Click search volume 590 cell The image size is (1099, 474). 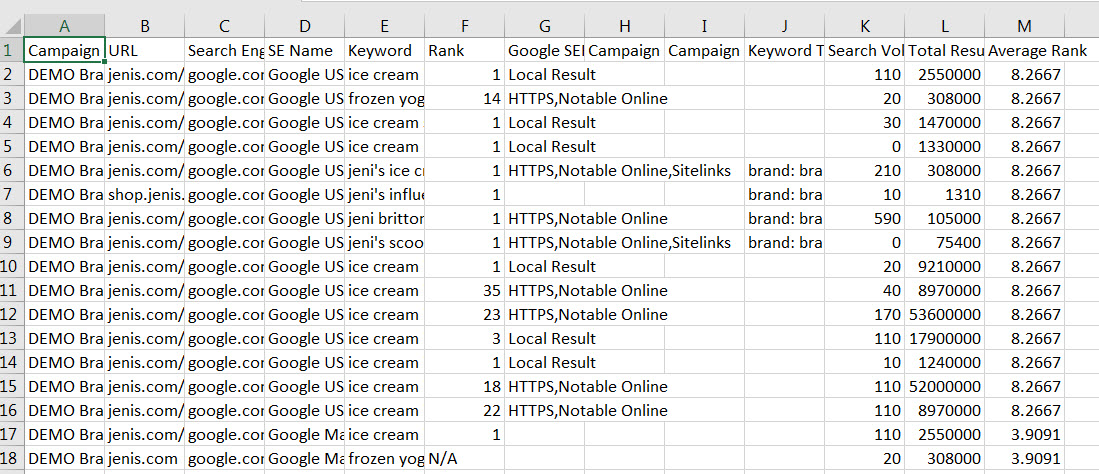864,218
